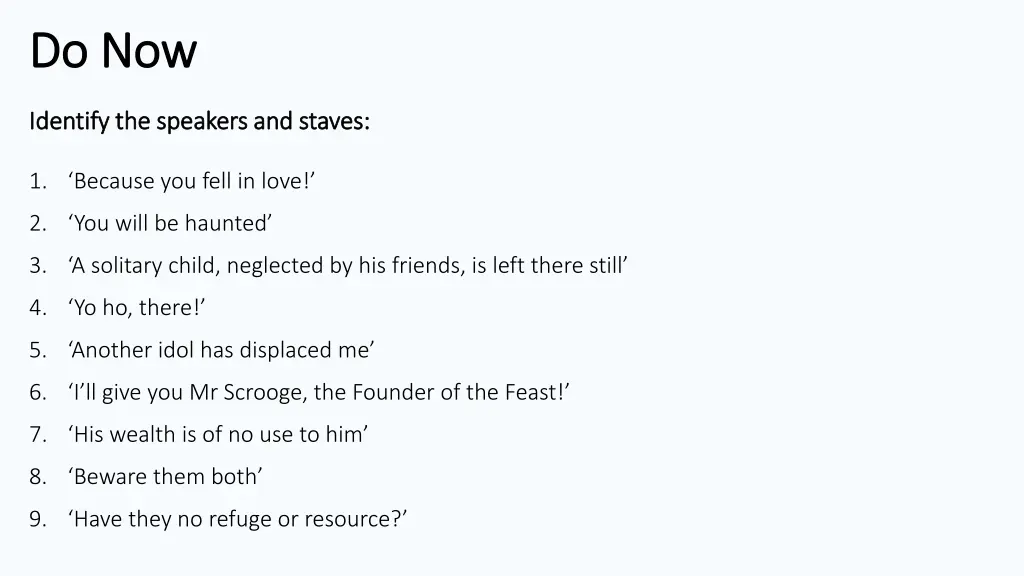The image size is (1024, 576).
Task: Click list number 4 beside 'Yo ho, there!'
Action: [38, 308]
